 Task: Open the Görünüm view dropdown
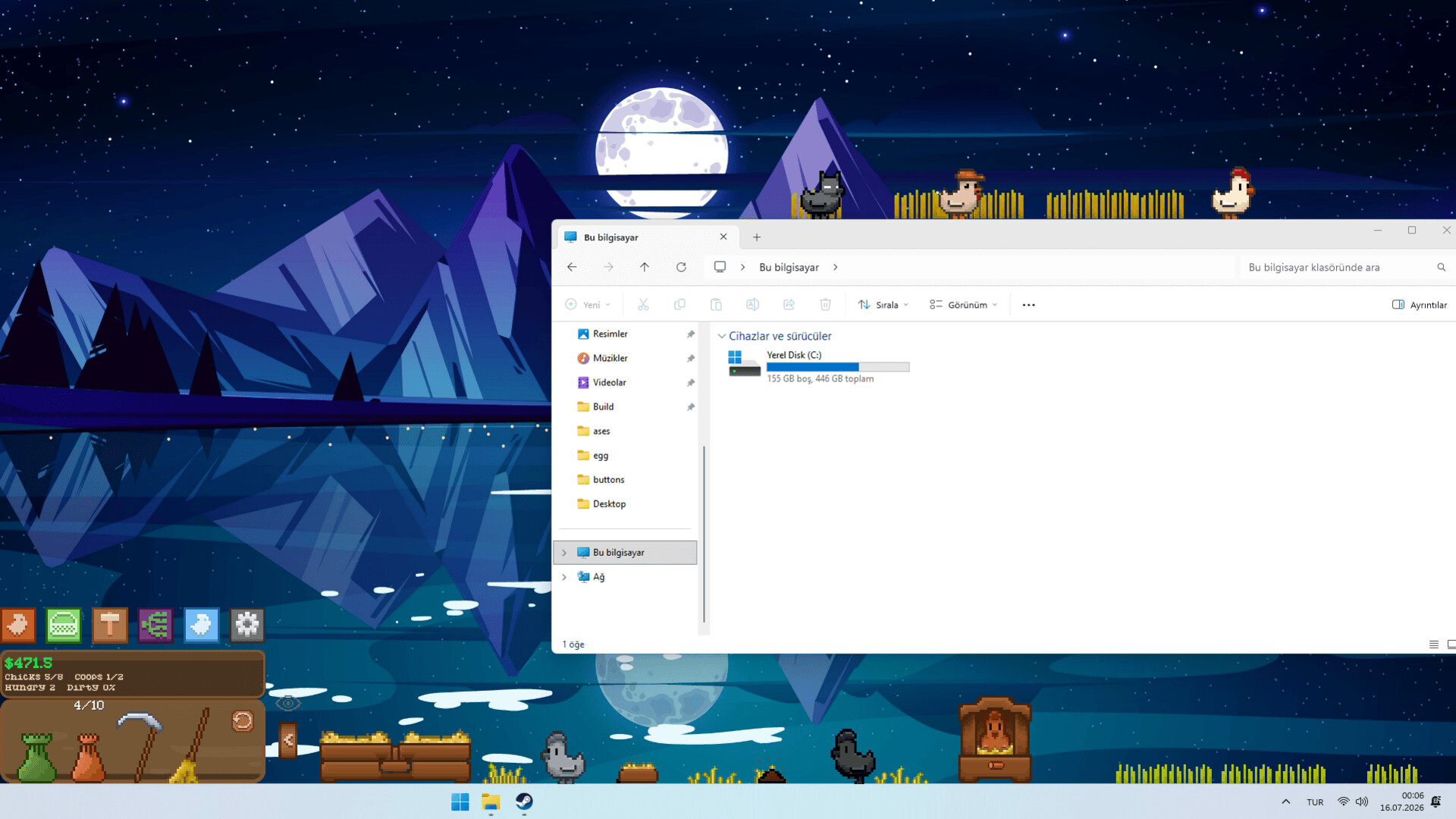coord(964,305)
